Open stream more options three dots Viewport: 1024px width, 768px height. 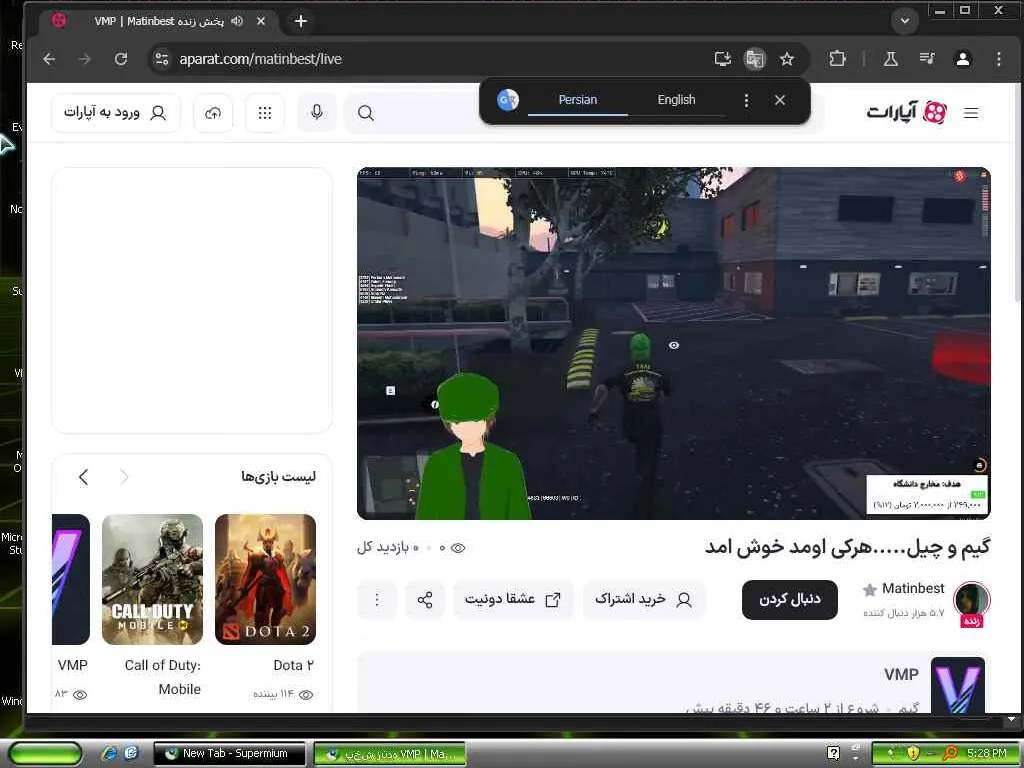[377, 600]
